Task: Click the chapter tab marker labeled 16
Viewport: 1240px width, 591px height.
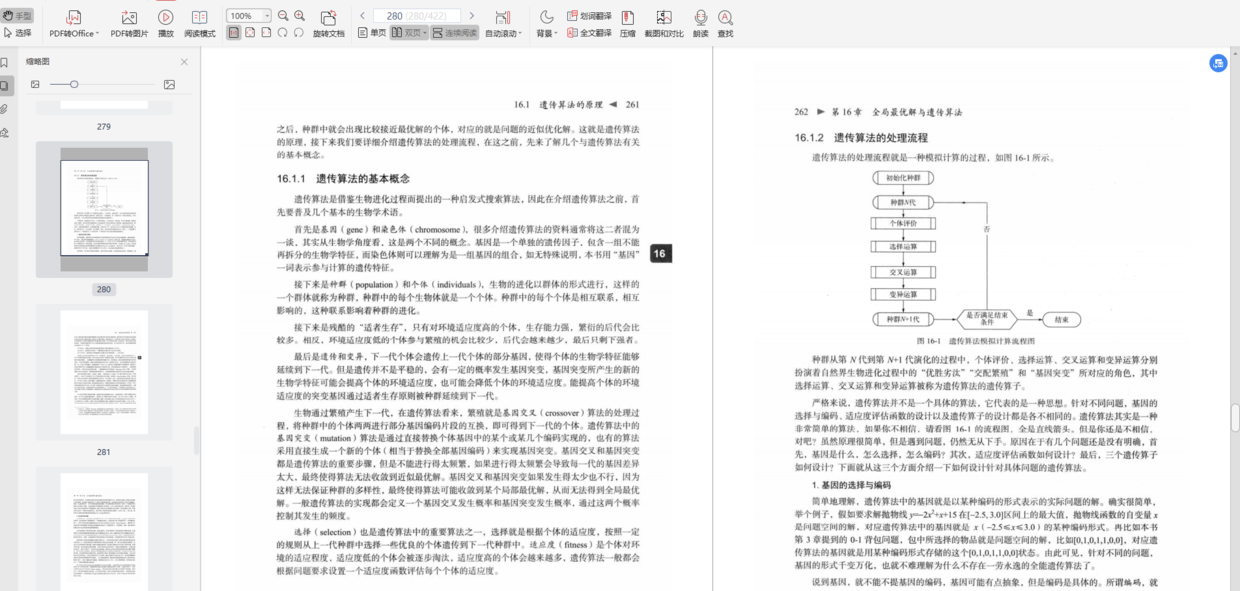Action: (659, 254)
